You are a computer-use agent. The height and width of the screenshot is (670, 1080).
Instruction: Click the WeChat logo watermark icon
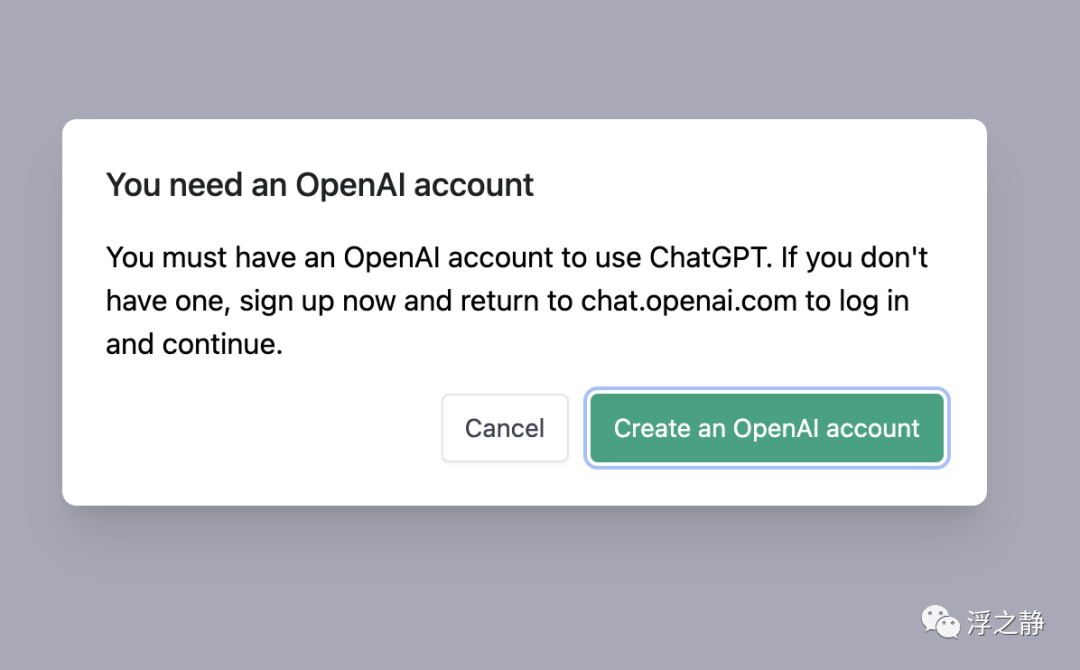939,623
